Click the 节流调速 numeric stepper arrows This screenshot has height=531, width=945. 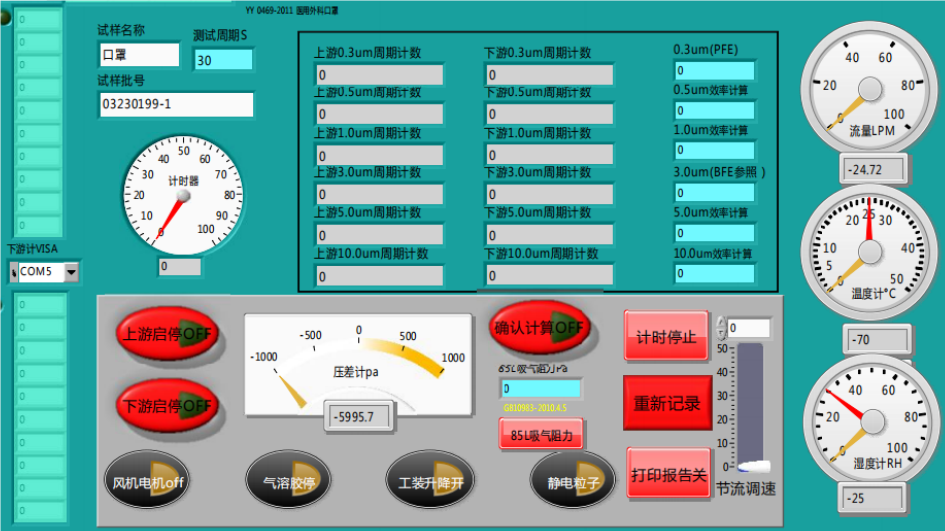click(720, 328)
